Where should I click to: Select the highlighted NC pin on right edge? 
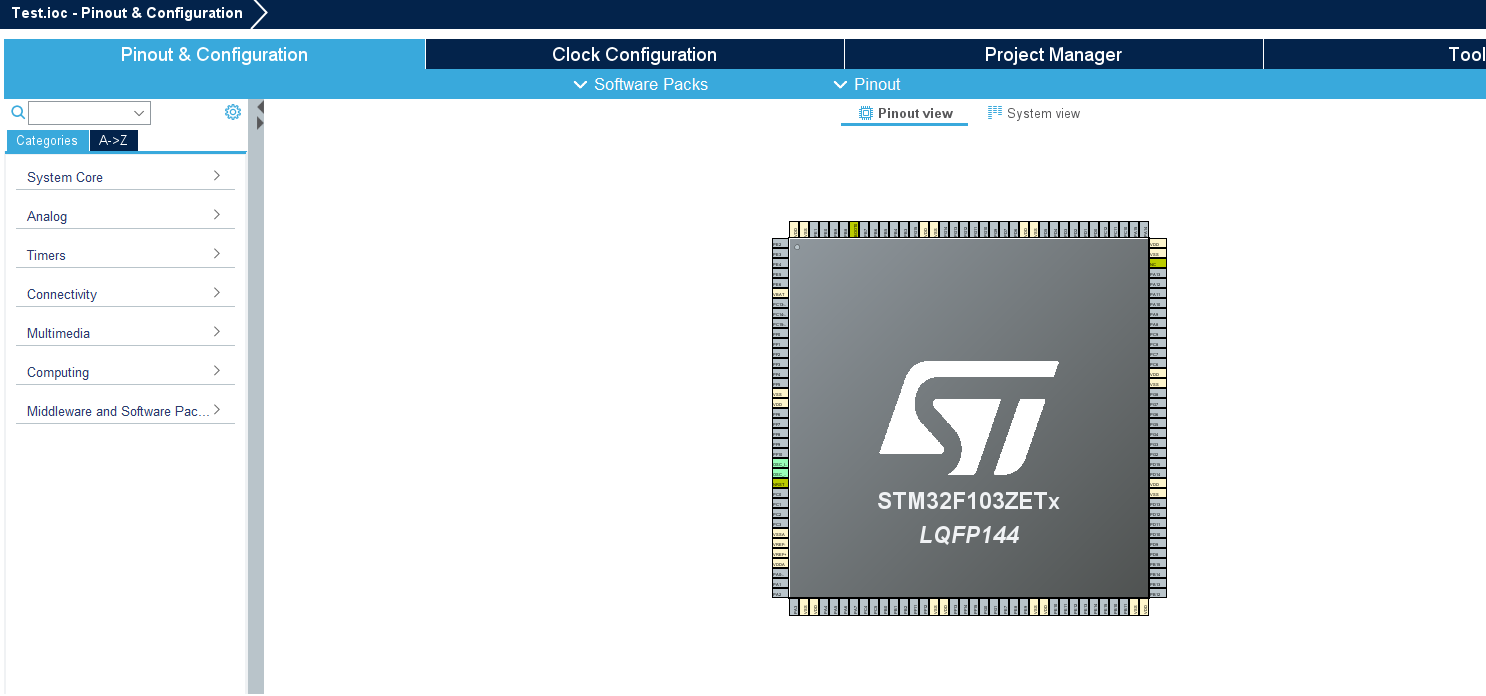coord(1158,263)
